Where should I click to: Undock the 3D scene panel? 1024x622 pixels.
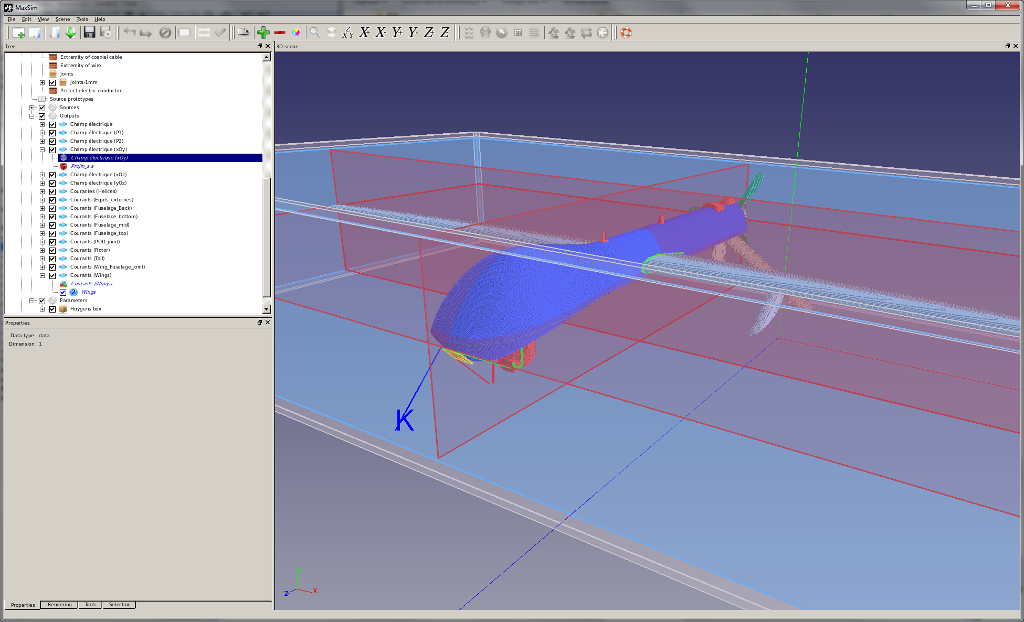pos(1008,46)
